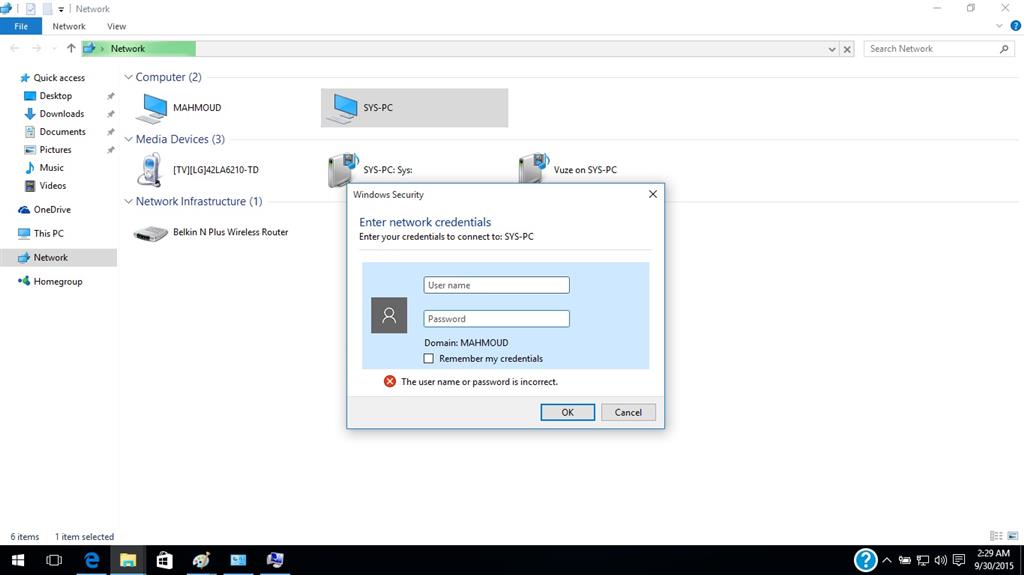This screenshot has height=575, width=1024.
Task: Unpin Desktop using its pin icon
Action: (x=110, y=96)
